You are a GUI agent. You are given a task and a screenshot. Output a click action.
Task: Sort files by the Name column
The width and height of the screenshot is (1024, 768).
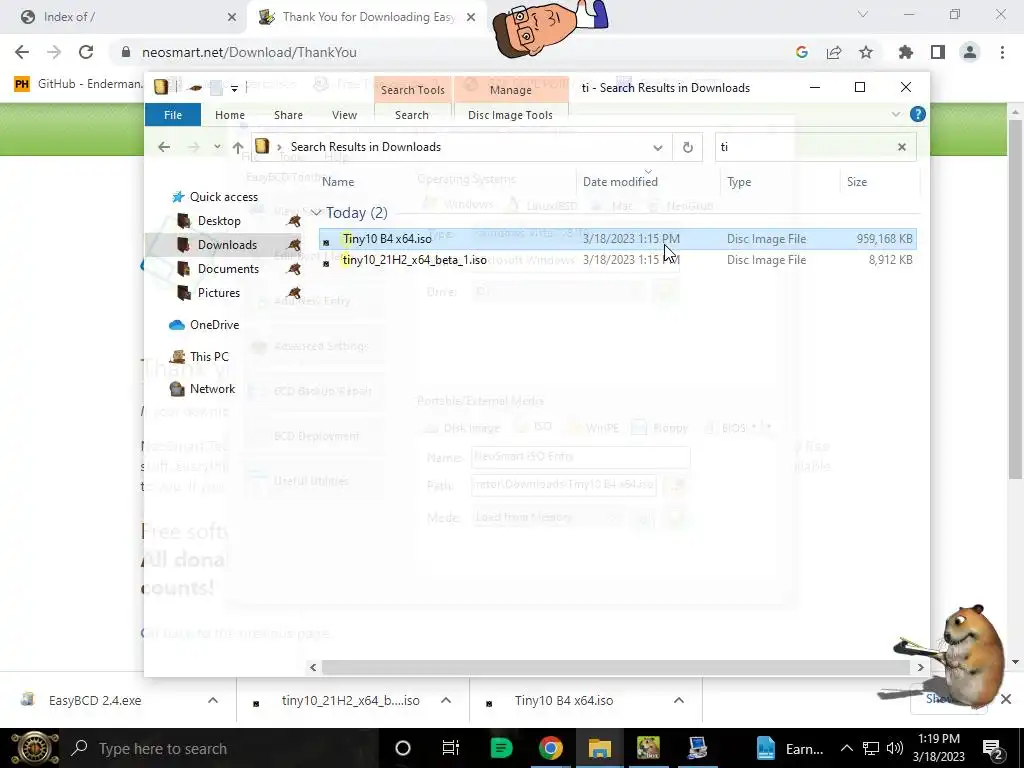tap(338, 182)
